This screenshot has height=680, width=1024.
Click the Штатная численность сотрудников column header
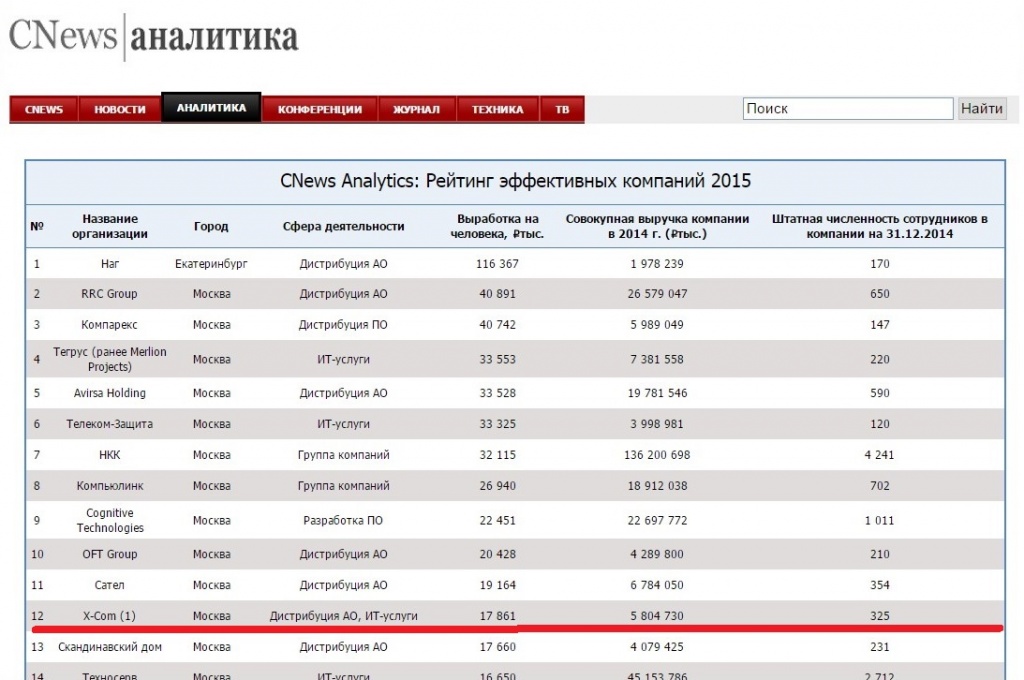coord(879,226)
